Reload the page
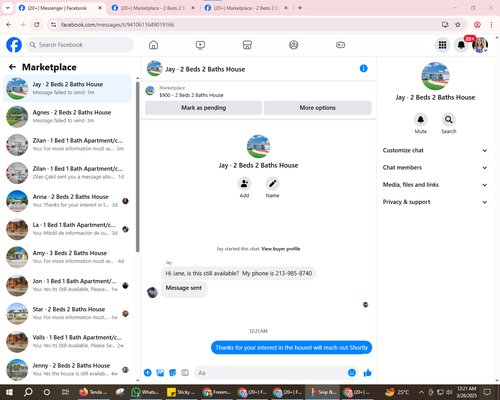 (x=37, y=24)
